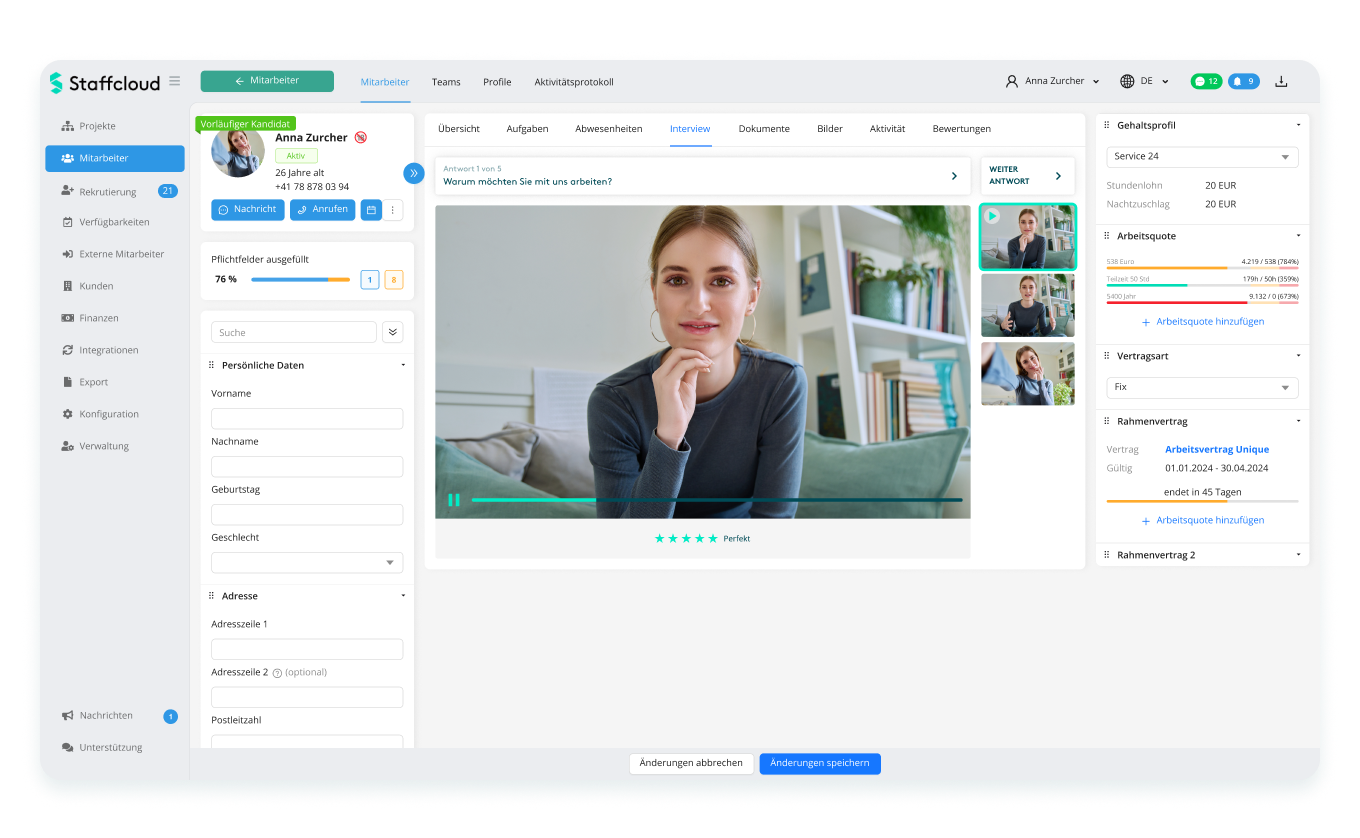Collapse the Persönliche Daten section
The image size is (1360, 838).
[403, 366]
